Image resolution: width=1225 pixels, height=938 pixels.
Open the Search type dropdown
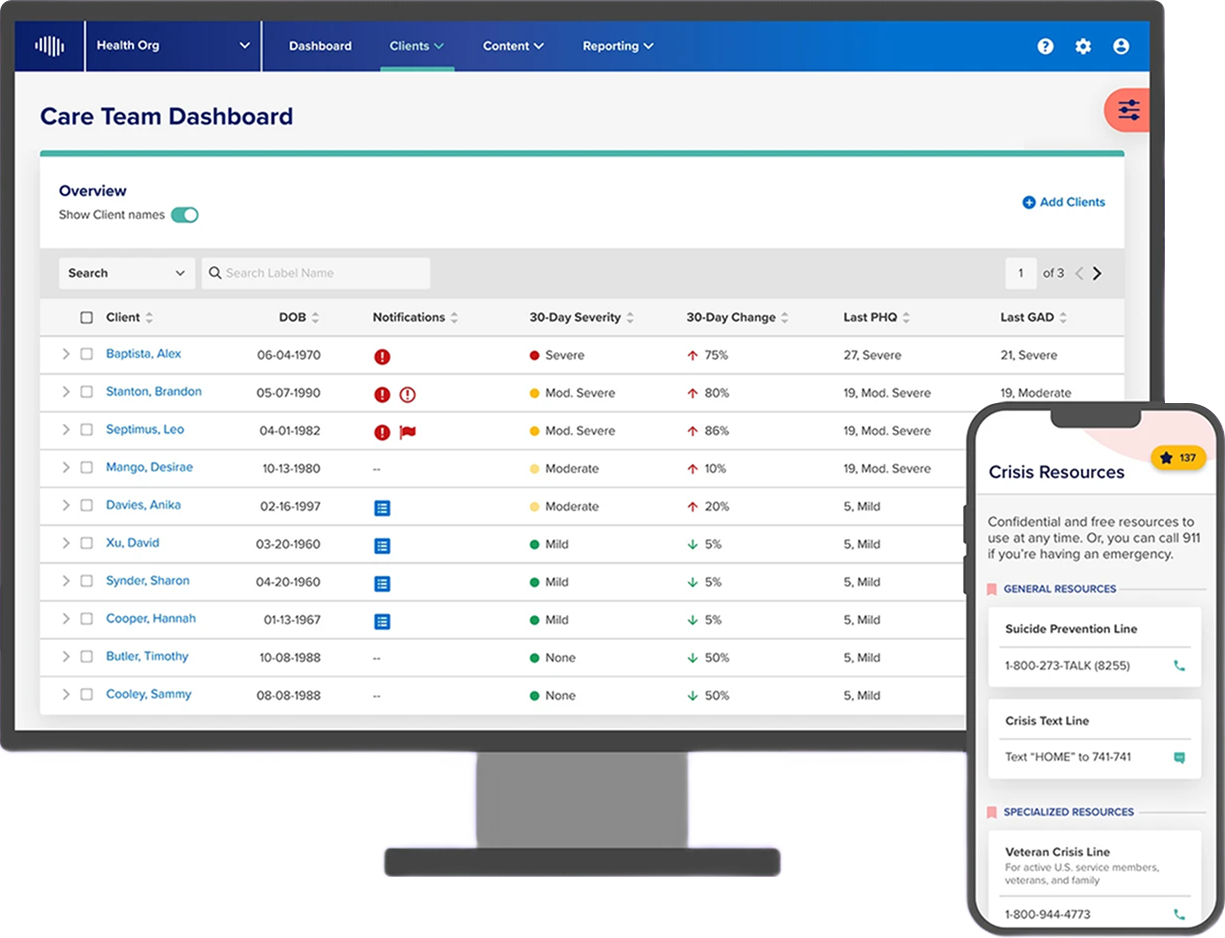tap(126, 273)
